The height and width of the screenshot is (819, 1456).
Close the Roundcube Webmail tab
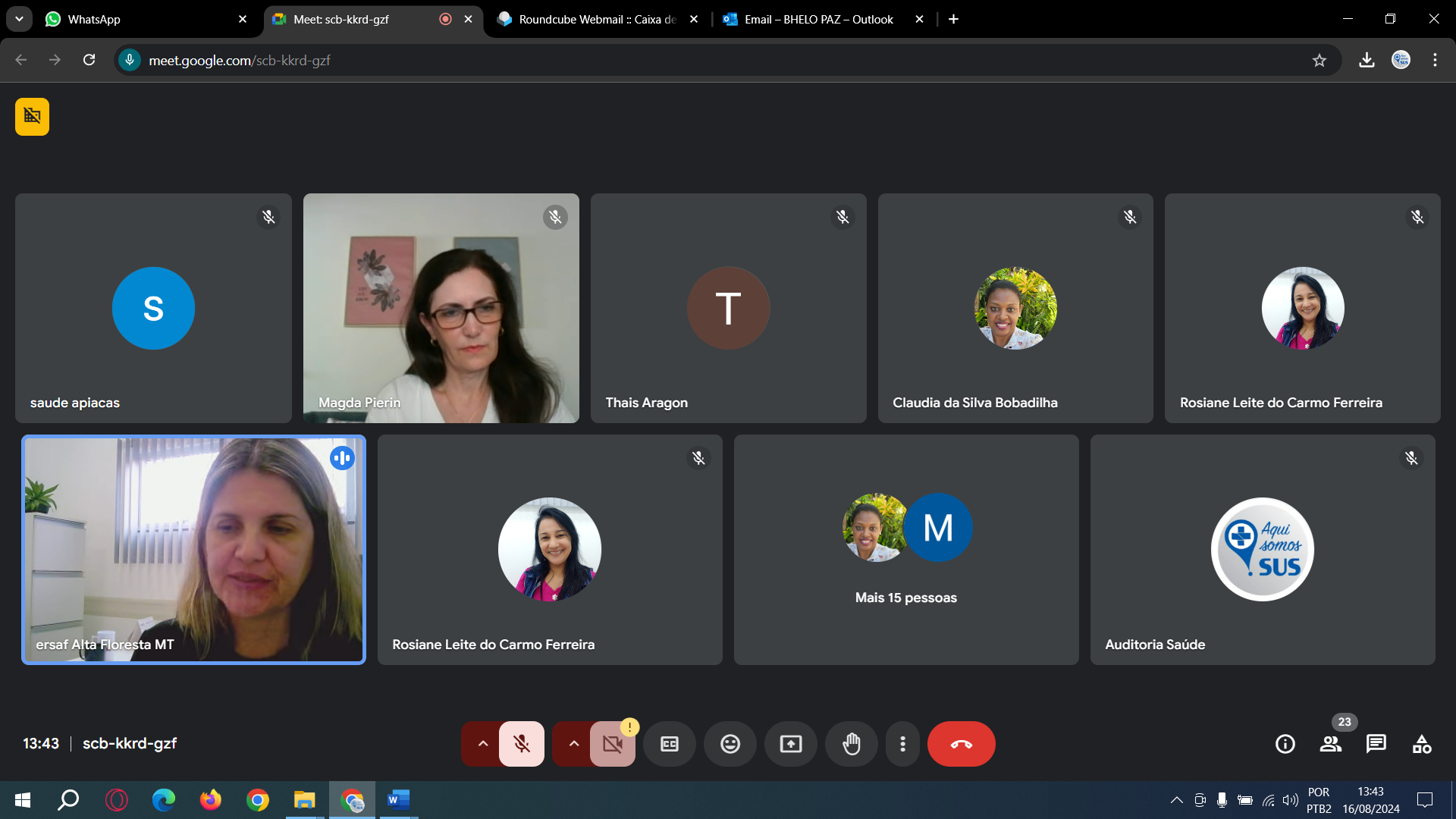tap(694, 19)
